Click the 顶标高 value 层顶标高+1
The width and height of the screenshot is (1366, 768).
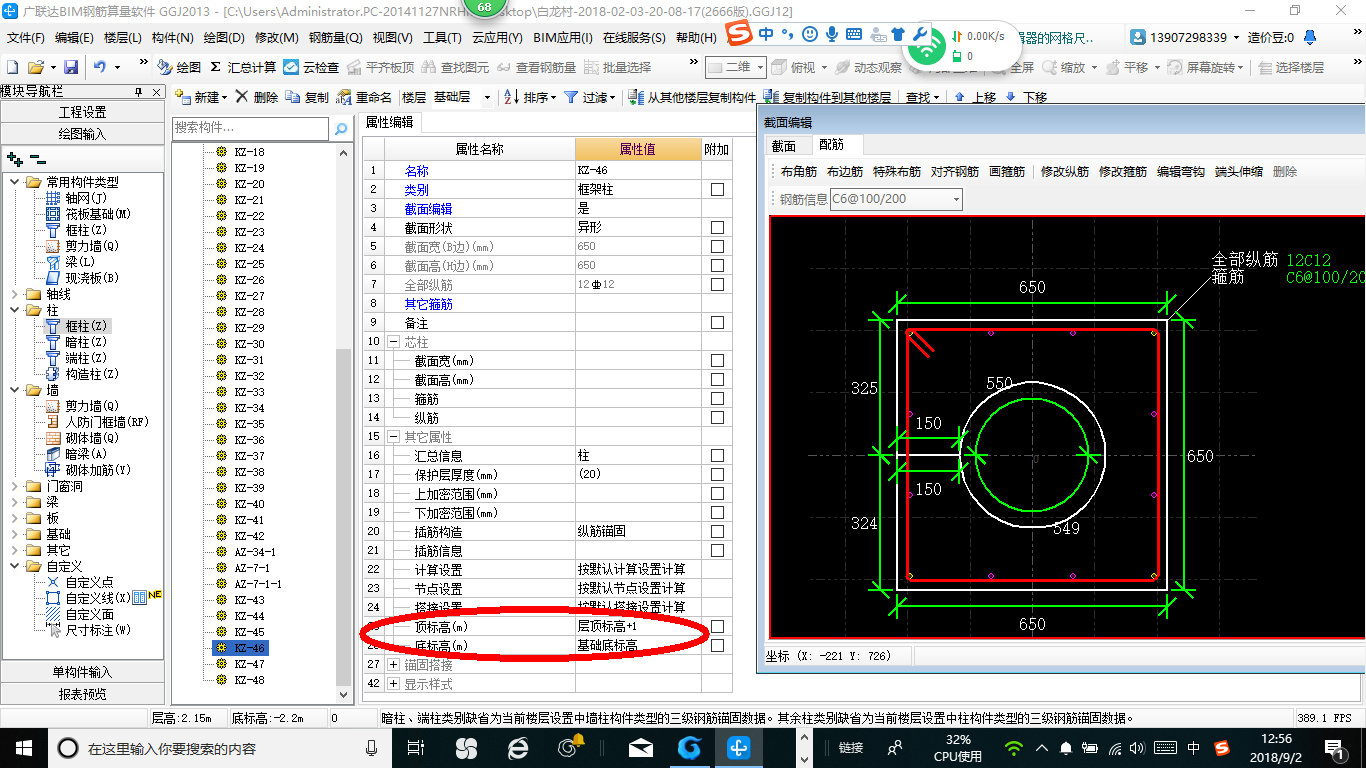point(638,626)
